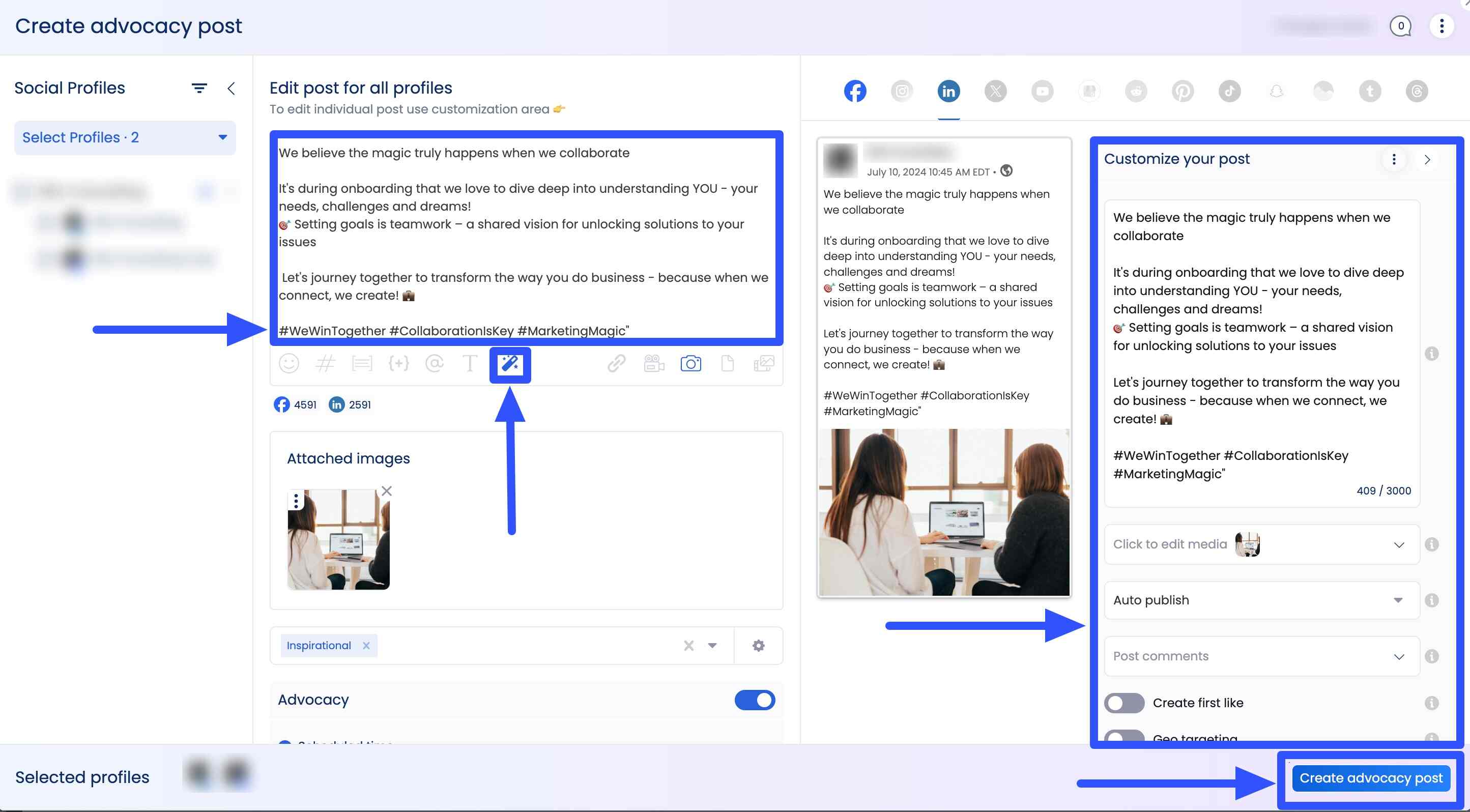Attach a photo using the camera icon
This screenshot has width=1470, height=812.
coord(690,363)
